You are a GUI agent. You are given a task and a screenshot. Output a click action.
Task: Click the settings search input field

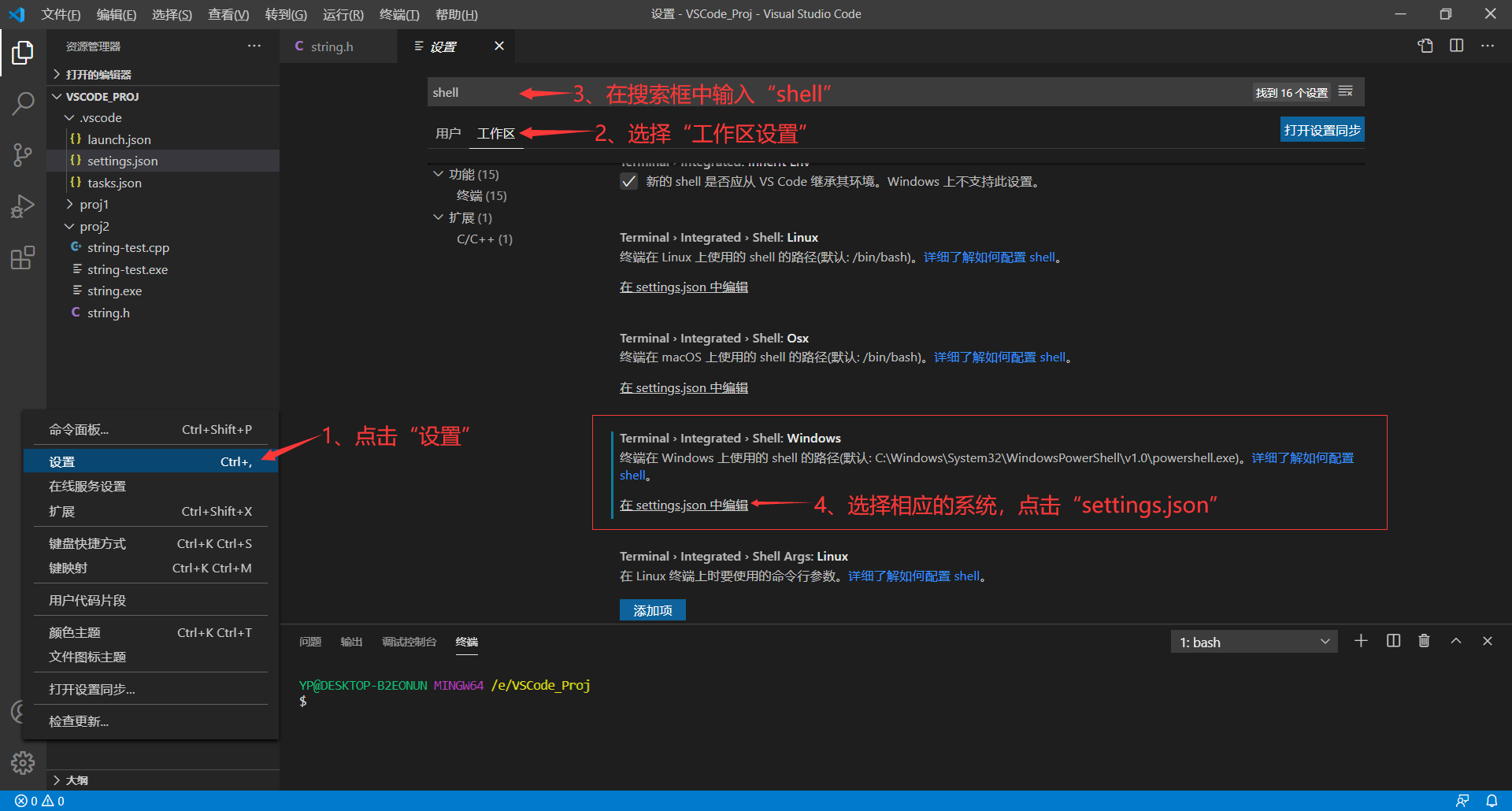point(839,92)
